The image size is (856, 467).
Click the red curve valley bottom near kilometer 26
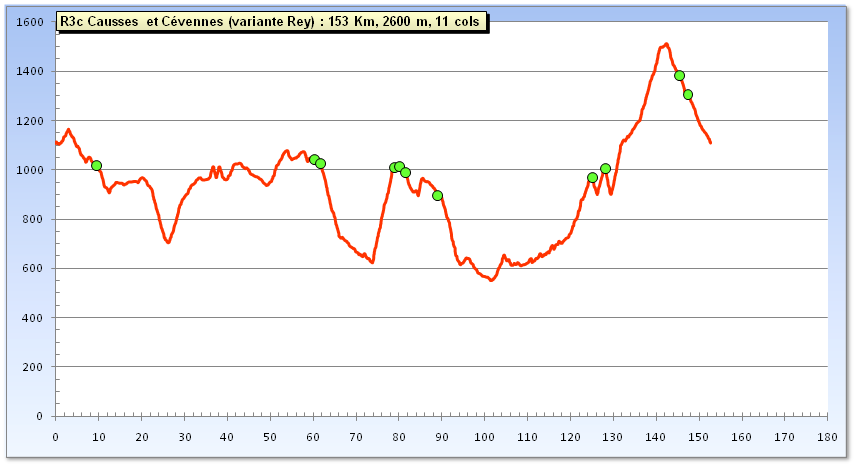click(x=168, y=241)
